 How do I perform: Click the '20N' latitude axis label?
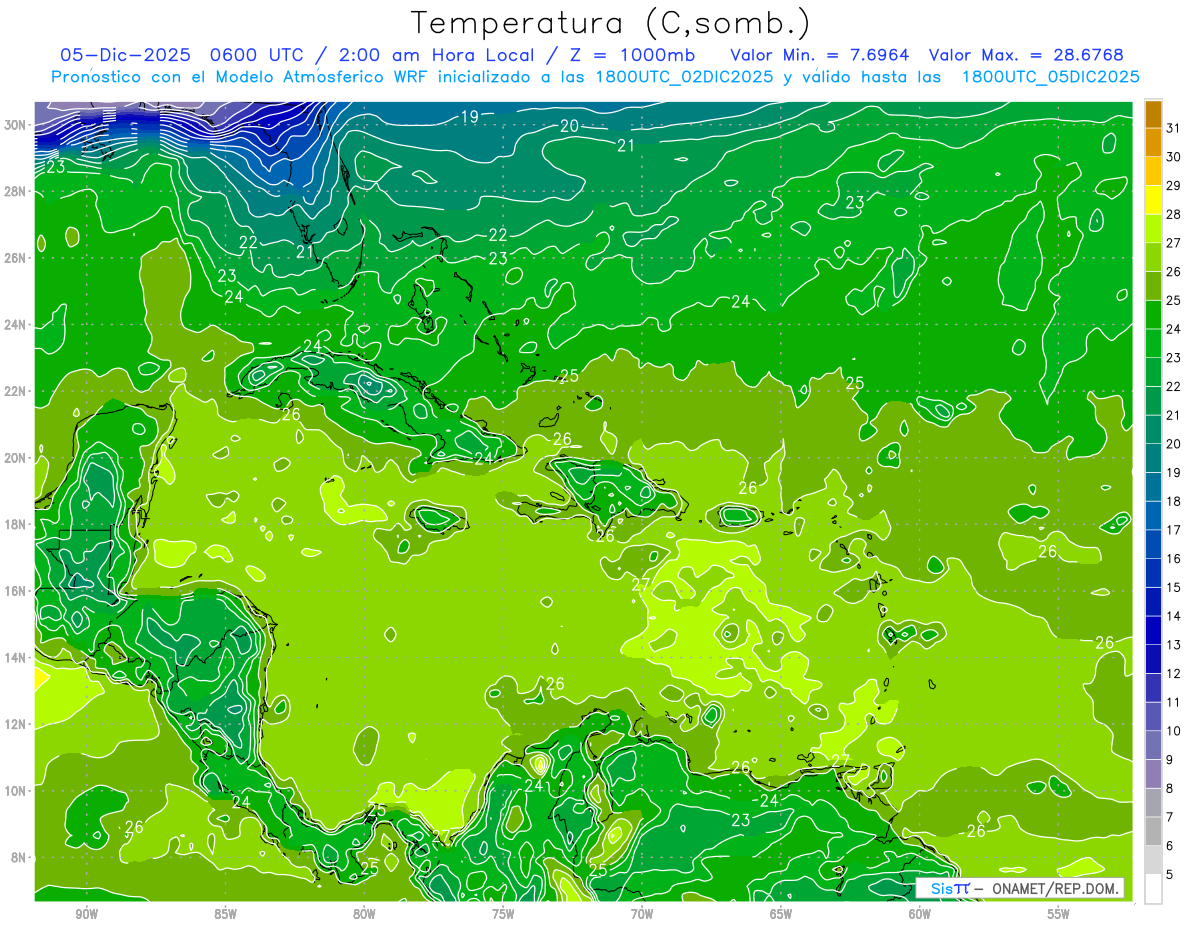16,458
